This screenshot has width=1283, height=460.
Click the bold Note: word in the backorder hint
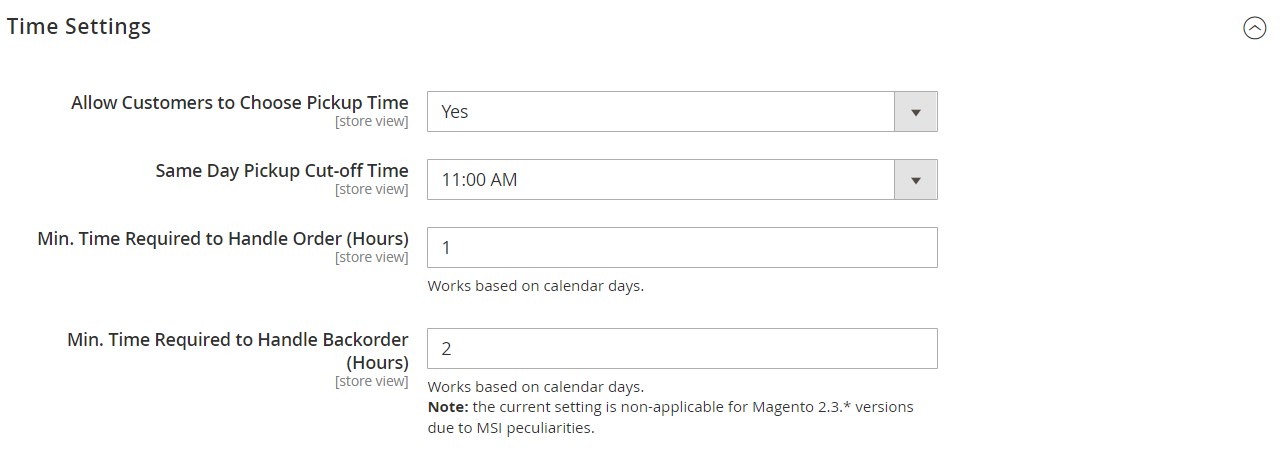pos(447,407)
